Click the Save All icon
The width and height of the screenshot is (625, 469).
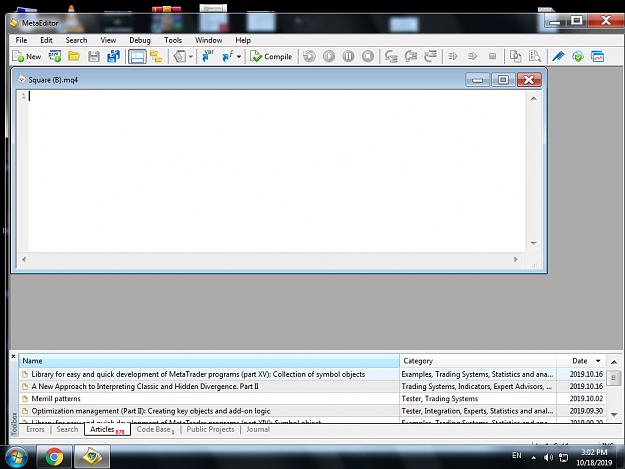(113, 57)
